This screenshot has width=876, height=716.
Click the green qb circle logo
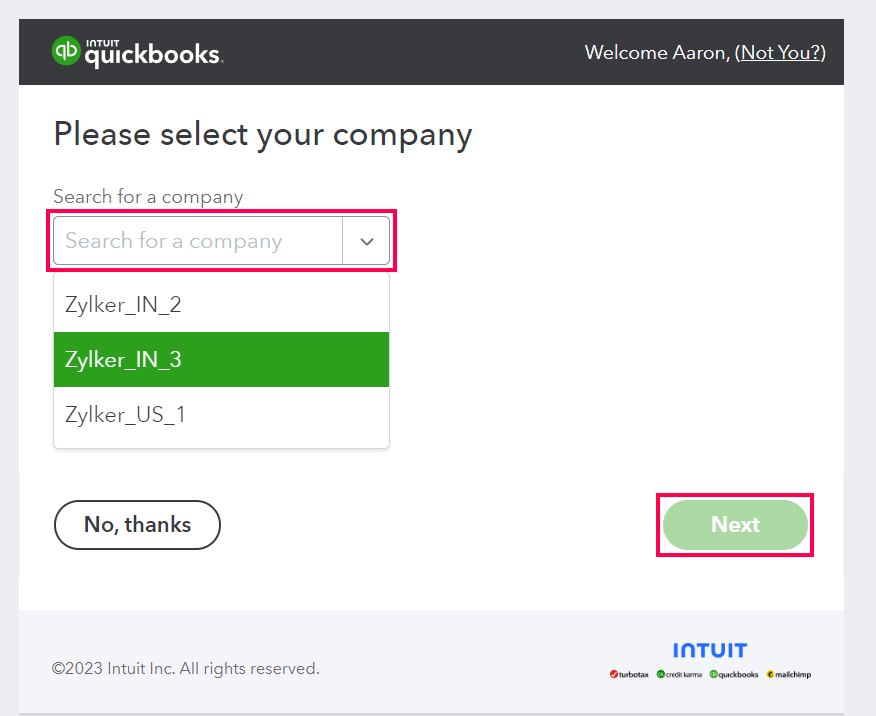pos(66,52)
